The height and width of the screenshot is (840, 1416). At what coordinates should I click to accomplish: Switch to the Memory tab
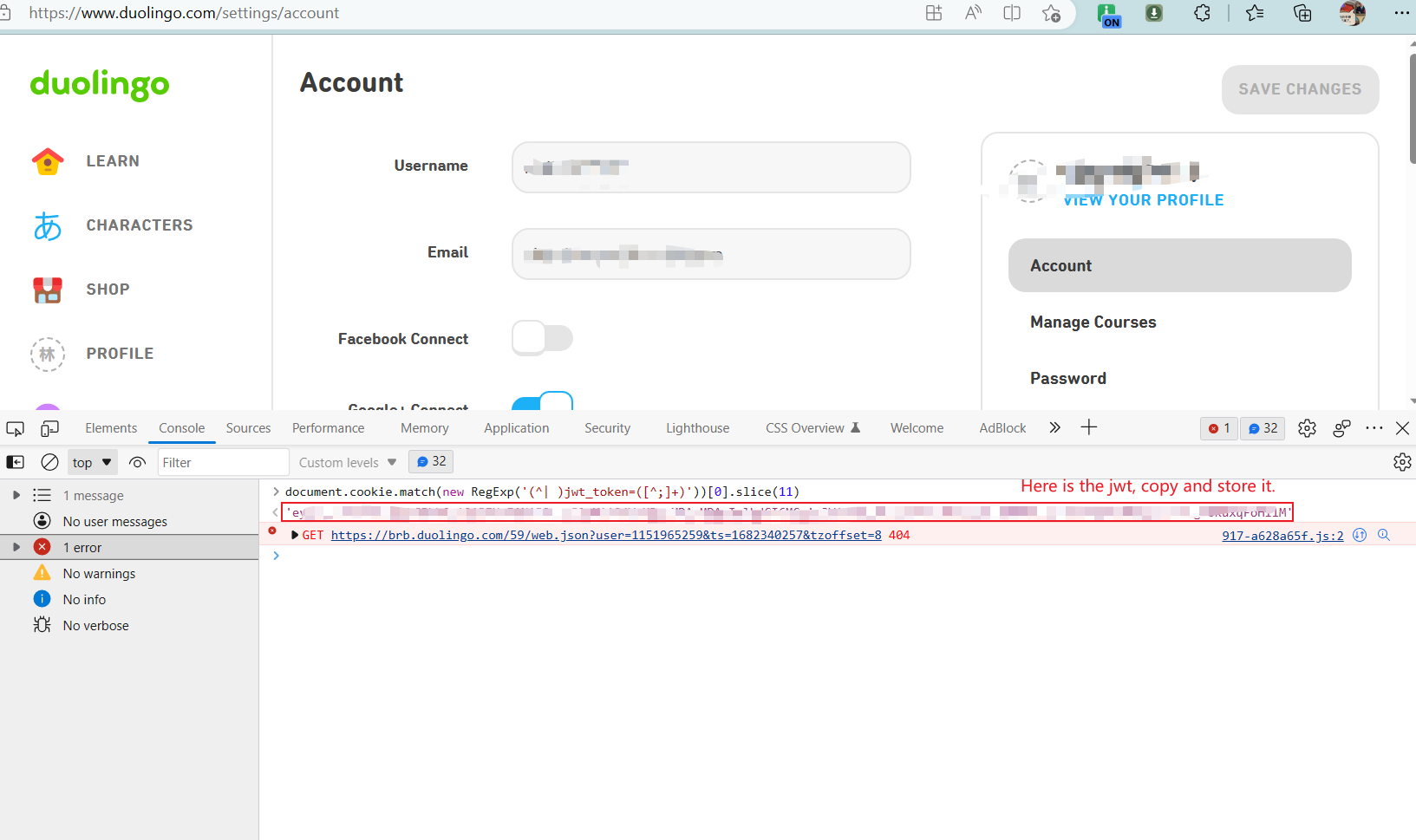424,428
